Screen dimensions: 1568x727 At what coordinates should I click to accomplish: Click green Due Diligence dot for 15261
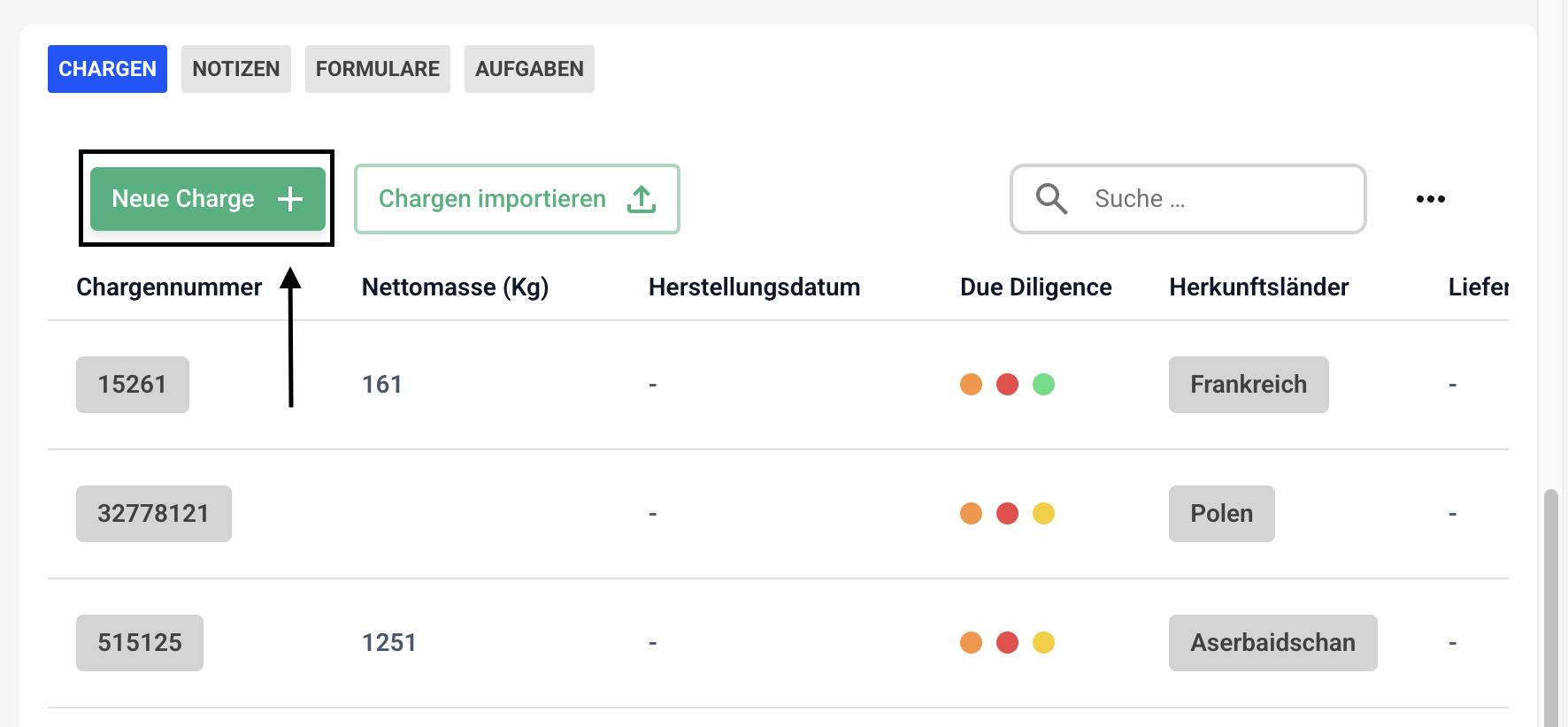[1043, 385]
